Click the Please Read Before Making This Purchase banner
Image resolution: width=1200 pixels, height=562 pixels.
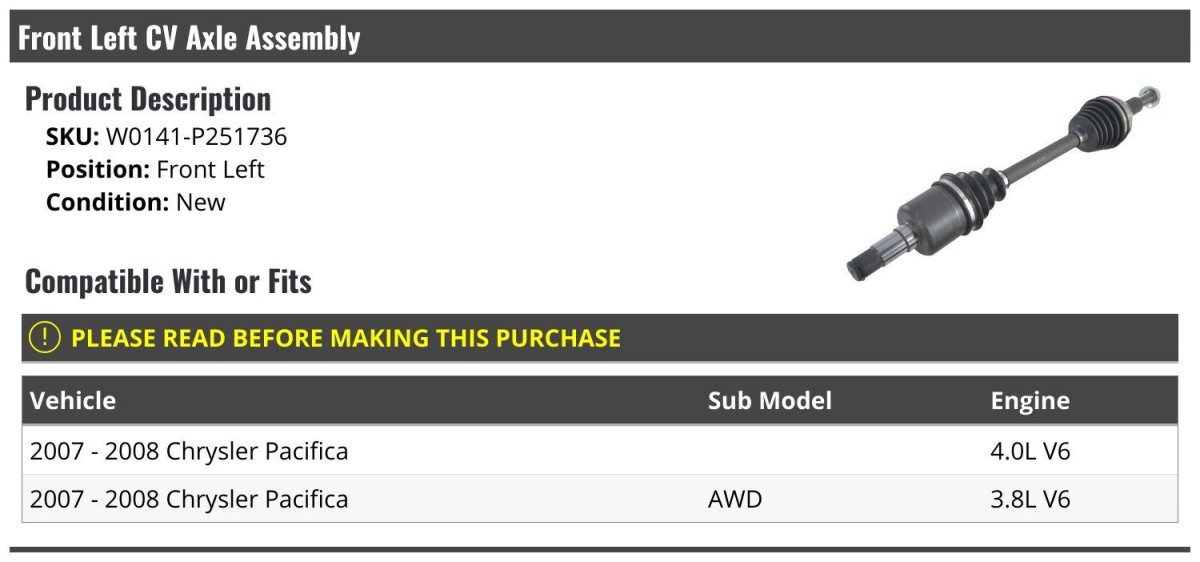[600, 338]
